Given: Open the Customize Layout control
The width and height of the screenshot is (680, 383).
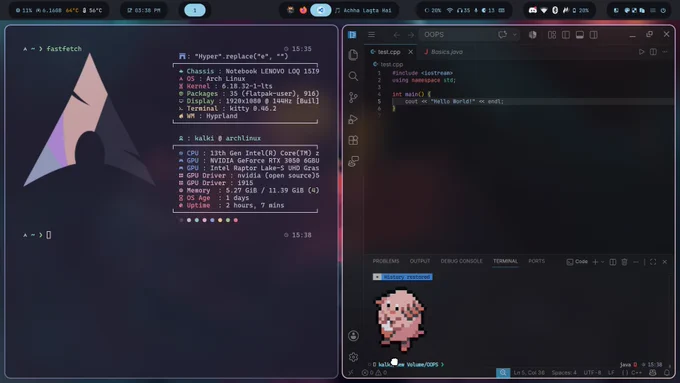Looking at the screenshot, I should pos(552,35).
